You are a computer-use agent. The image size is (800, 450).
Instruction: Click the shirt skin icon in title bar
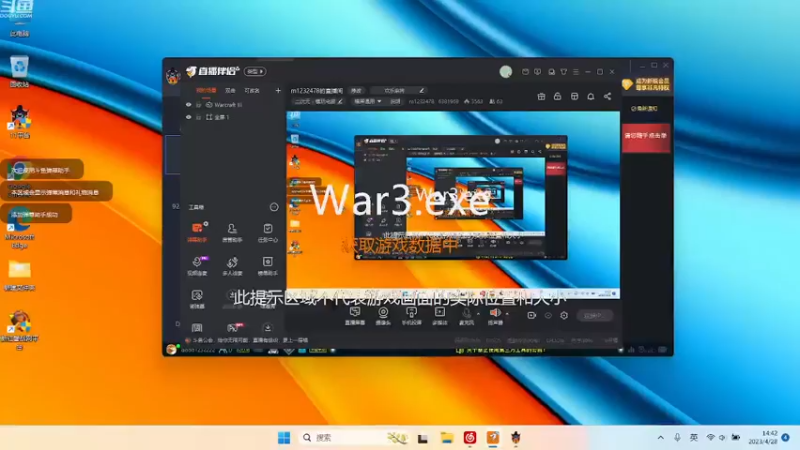[563, 72]
